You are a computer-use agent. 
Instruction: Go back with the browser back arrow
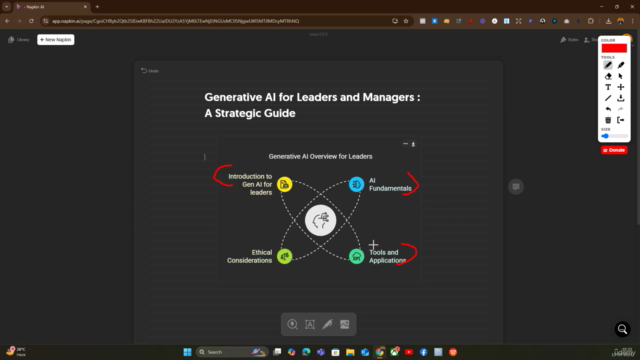tap(7, 21)
